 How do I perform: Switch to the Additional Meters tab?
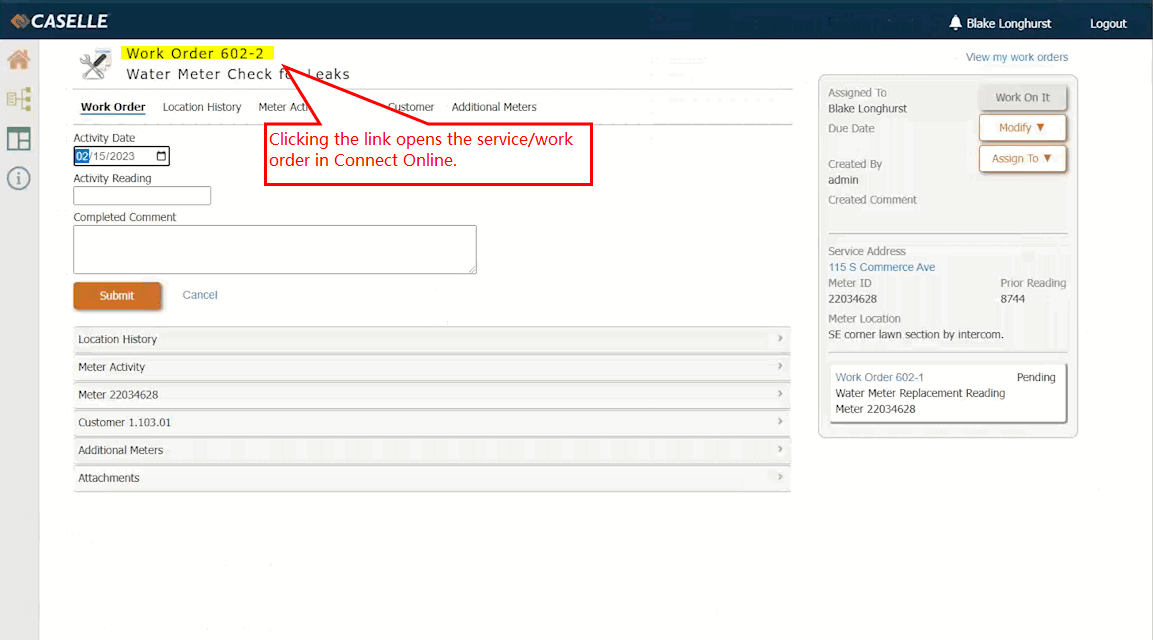point(494,107)
